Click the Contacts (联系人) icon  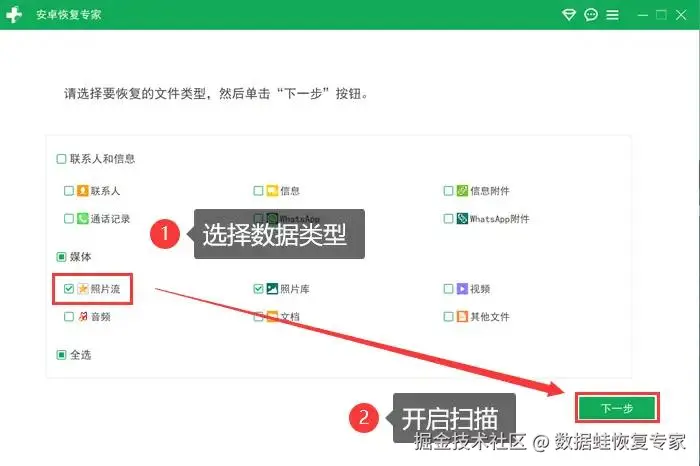tap(83, 191)
